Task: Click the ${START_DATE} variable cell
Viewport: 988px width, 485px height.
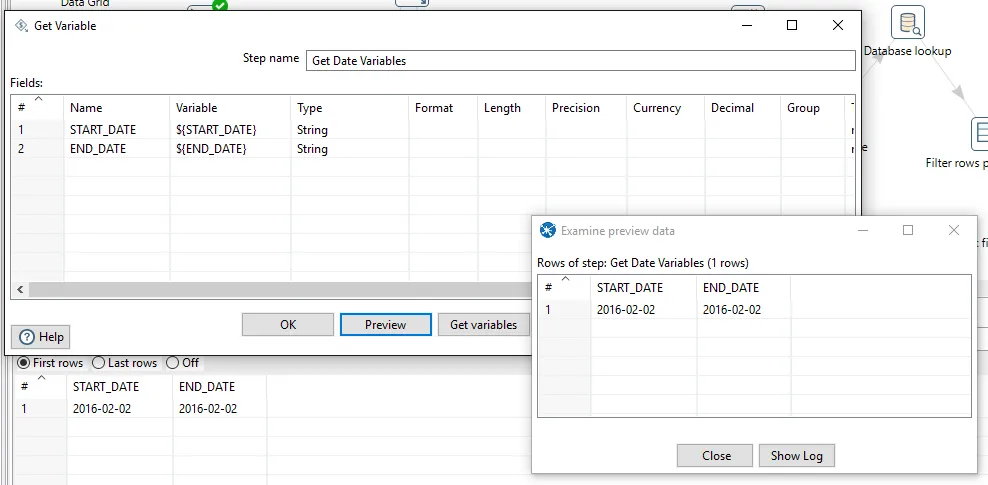Action: pos(230,130)
